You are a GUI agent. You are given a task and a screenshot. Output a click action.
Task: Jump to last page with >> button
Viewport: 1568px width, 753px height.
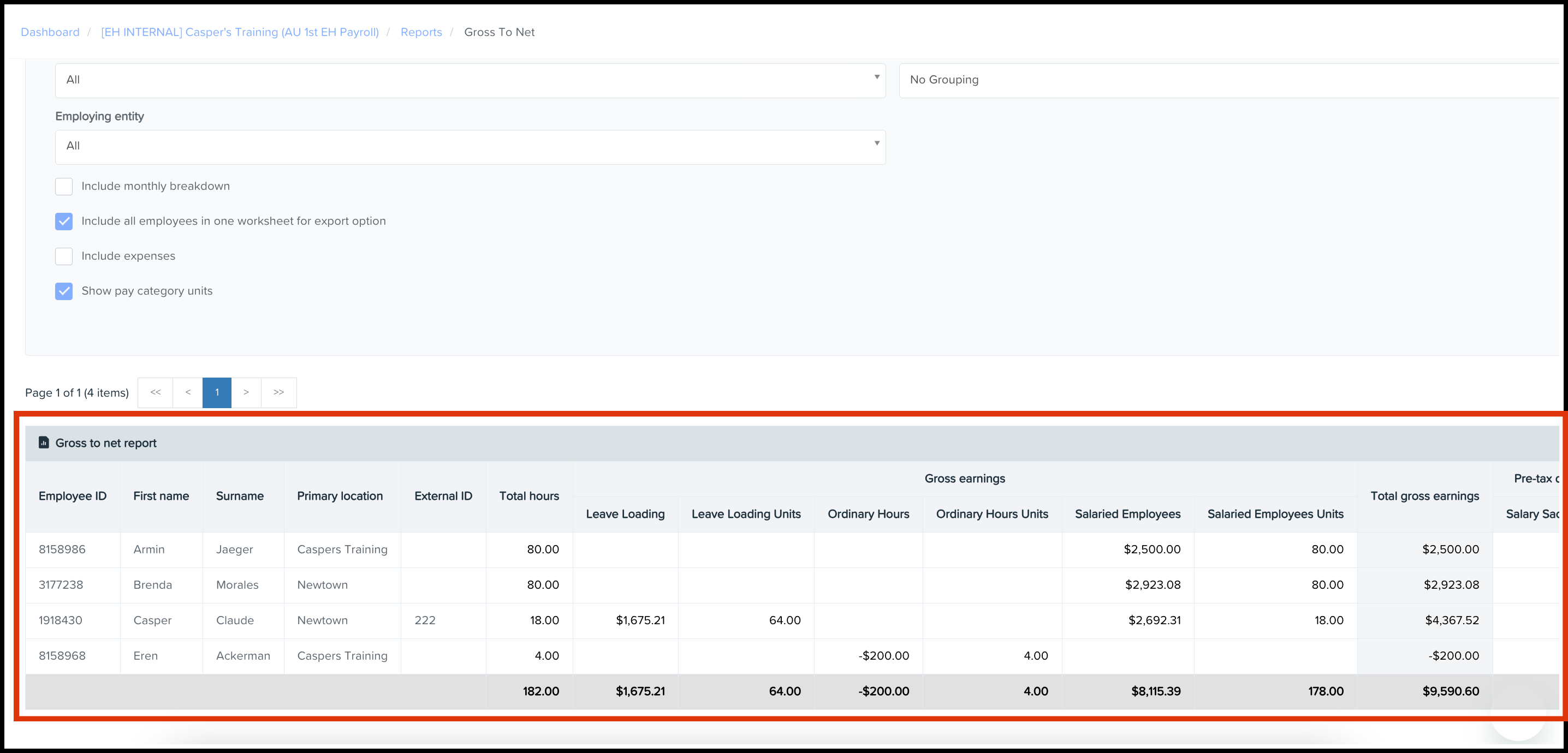(x=279, y=392)
